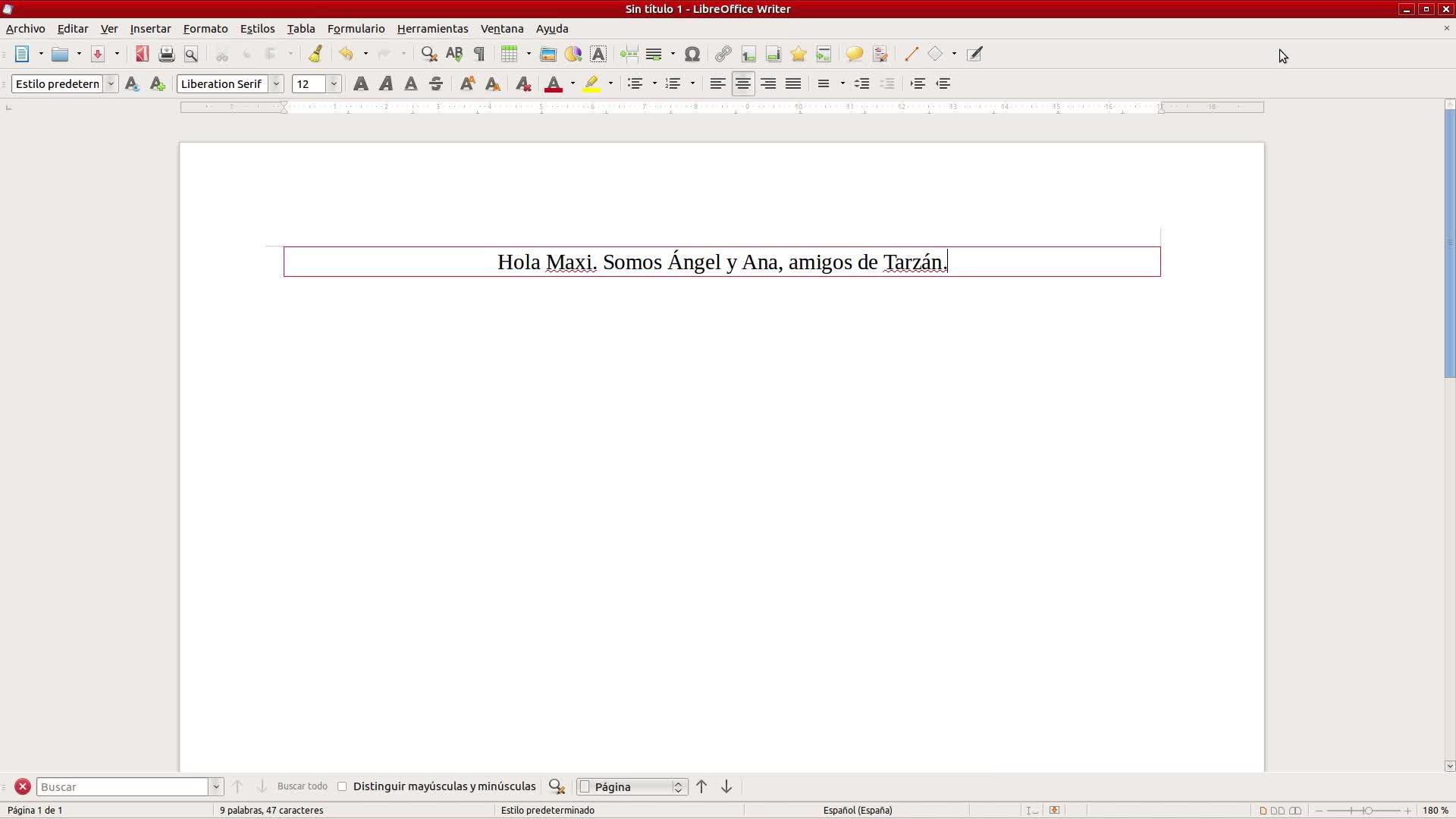The width and height of the screenshot is (1456, 819).
Task: Open the Herramientas menu
Action: [432, 29]
